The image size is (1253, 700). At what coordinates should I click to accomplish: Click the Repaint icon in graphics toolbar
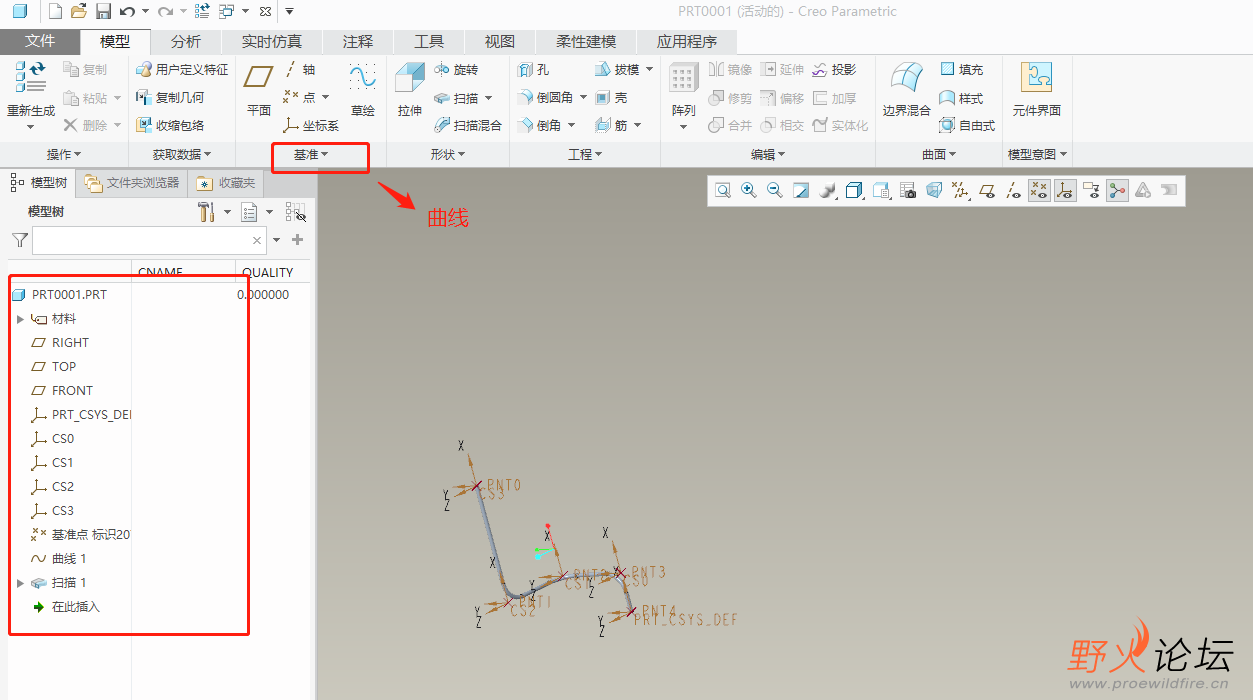[801, 190]
